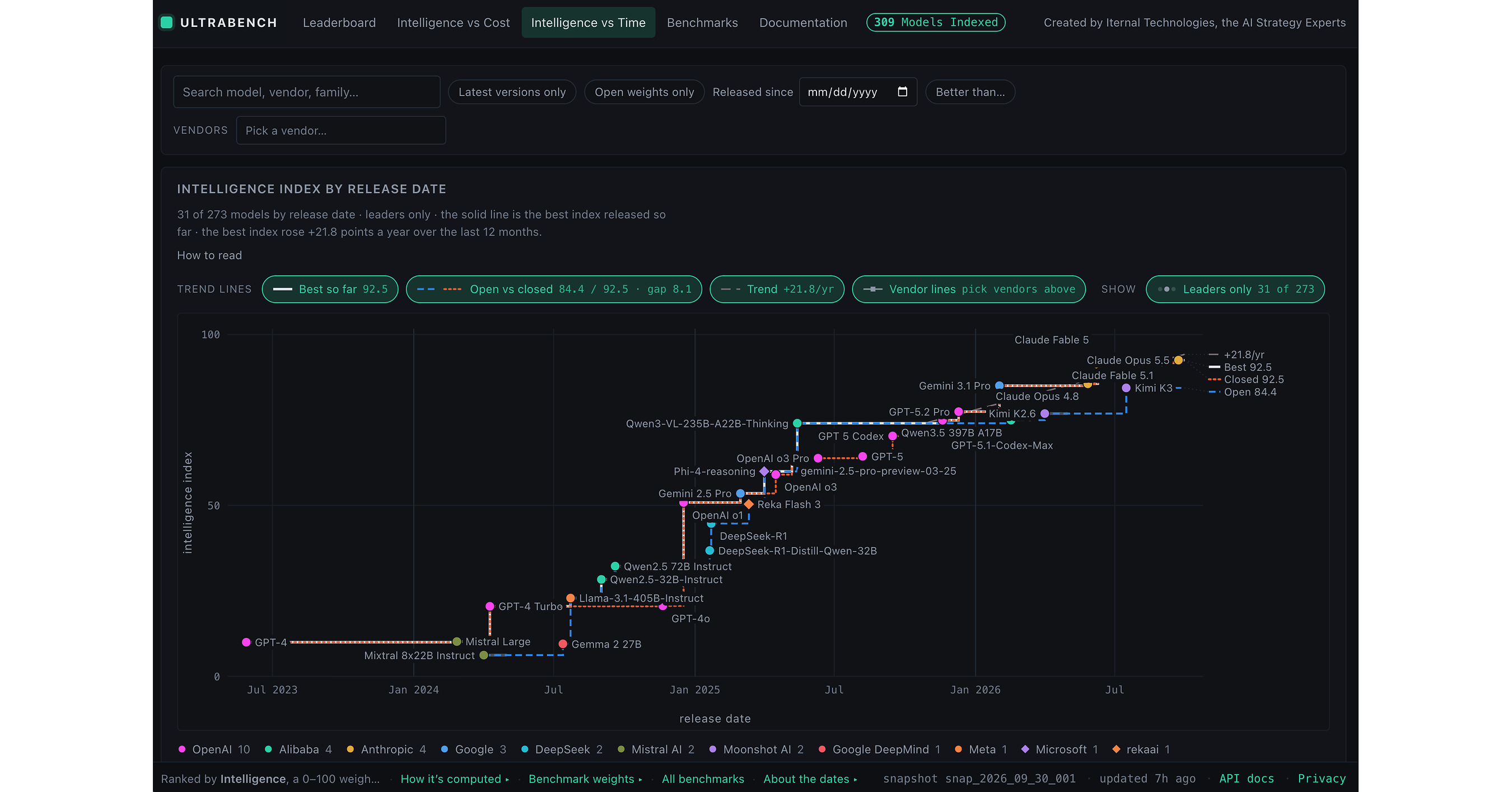
Task: Go to the Benchmarks tab
Action: [x=702, y=22]
